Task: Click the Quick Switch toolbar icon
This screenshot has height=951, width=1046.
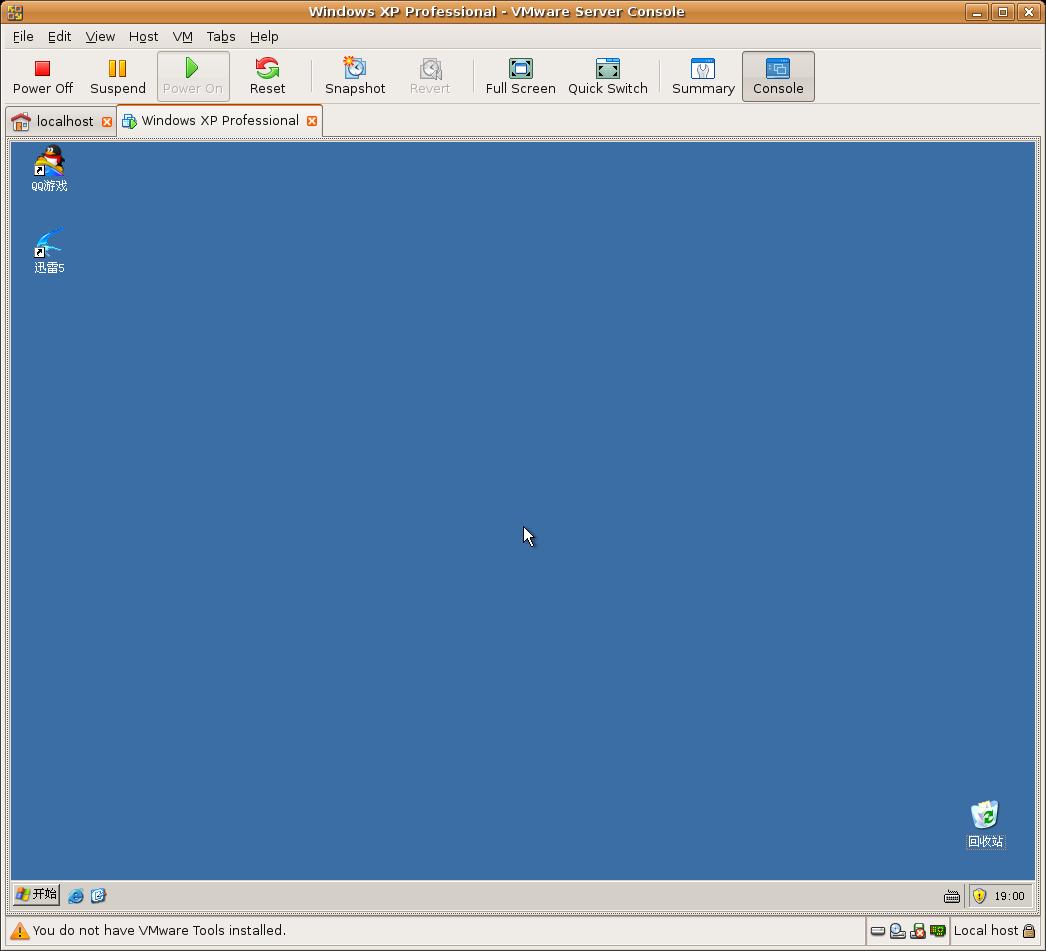Action: coord(608,77)
